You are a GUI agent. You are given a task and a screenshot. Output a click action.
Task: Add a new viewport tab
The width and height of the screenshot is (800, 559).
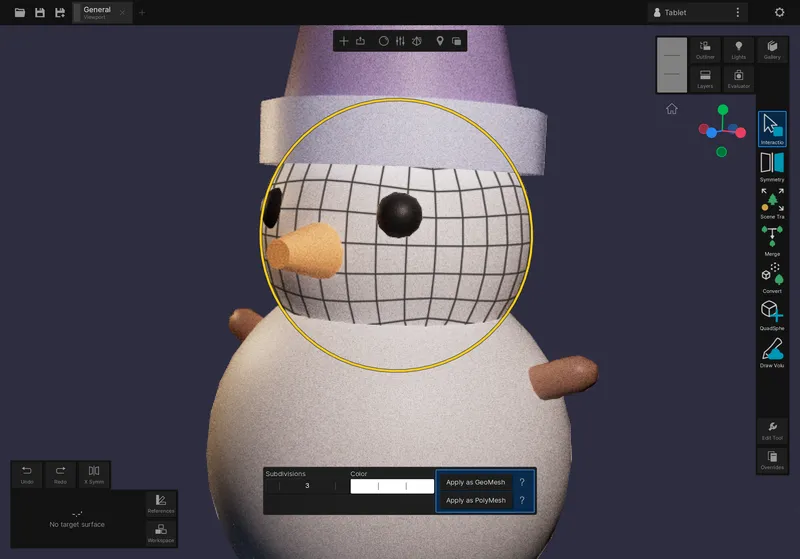click(142, 13)
